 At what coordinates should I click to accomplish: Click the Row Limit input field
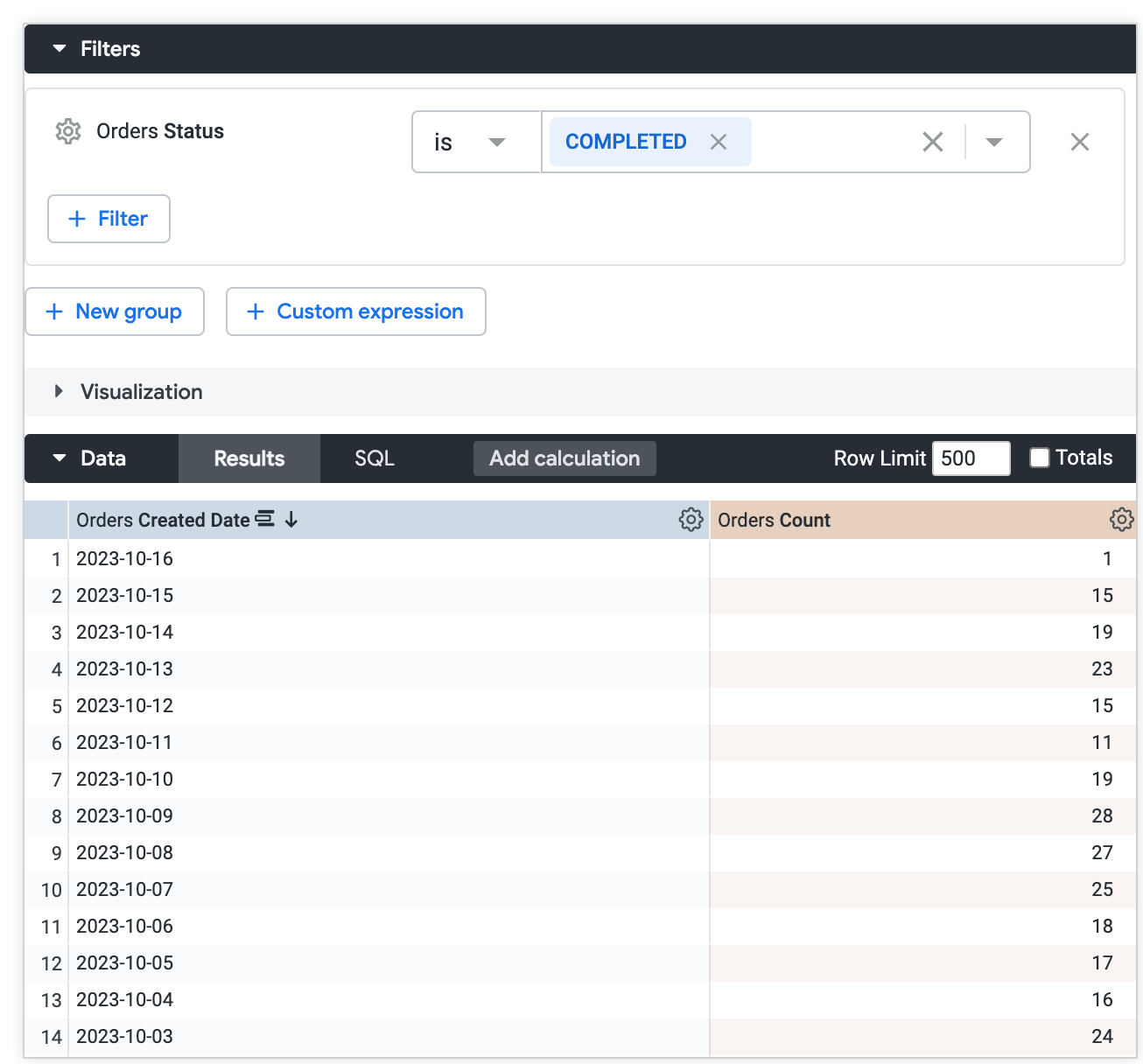[971, 458]
